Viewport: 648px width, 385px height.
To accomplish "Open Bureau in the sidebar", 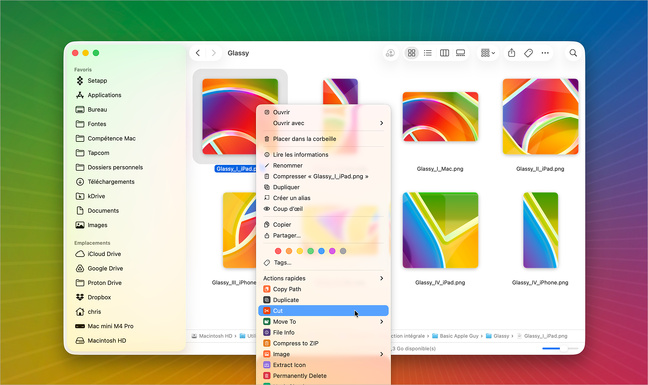I will [x=97, y=109].
